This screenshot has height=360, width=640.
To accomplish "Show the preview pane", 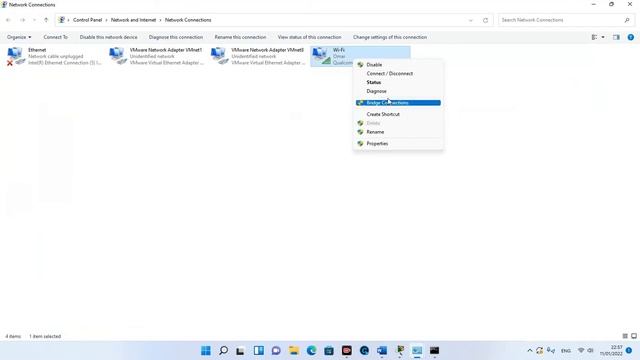I will (616, 37).
